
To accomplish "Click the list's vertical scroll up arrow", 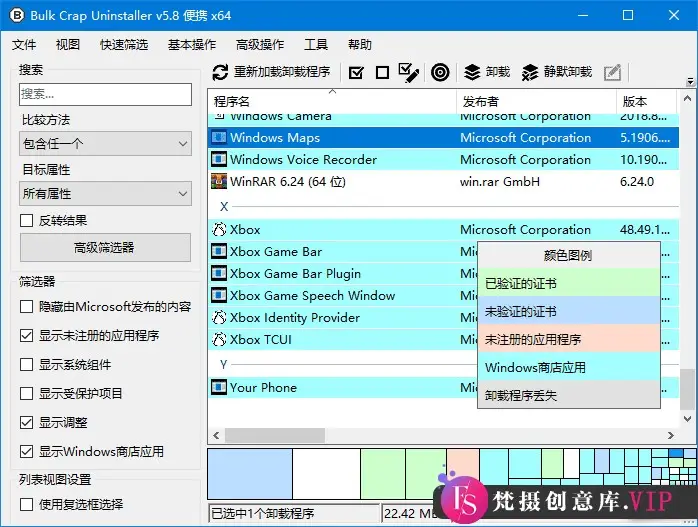I will point(687,98).
